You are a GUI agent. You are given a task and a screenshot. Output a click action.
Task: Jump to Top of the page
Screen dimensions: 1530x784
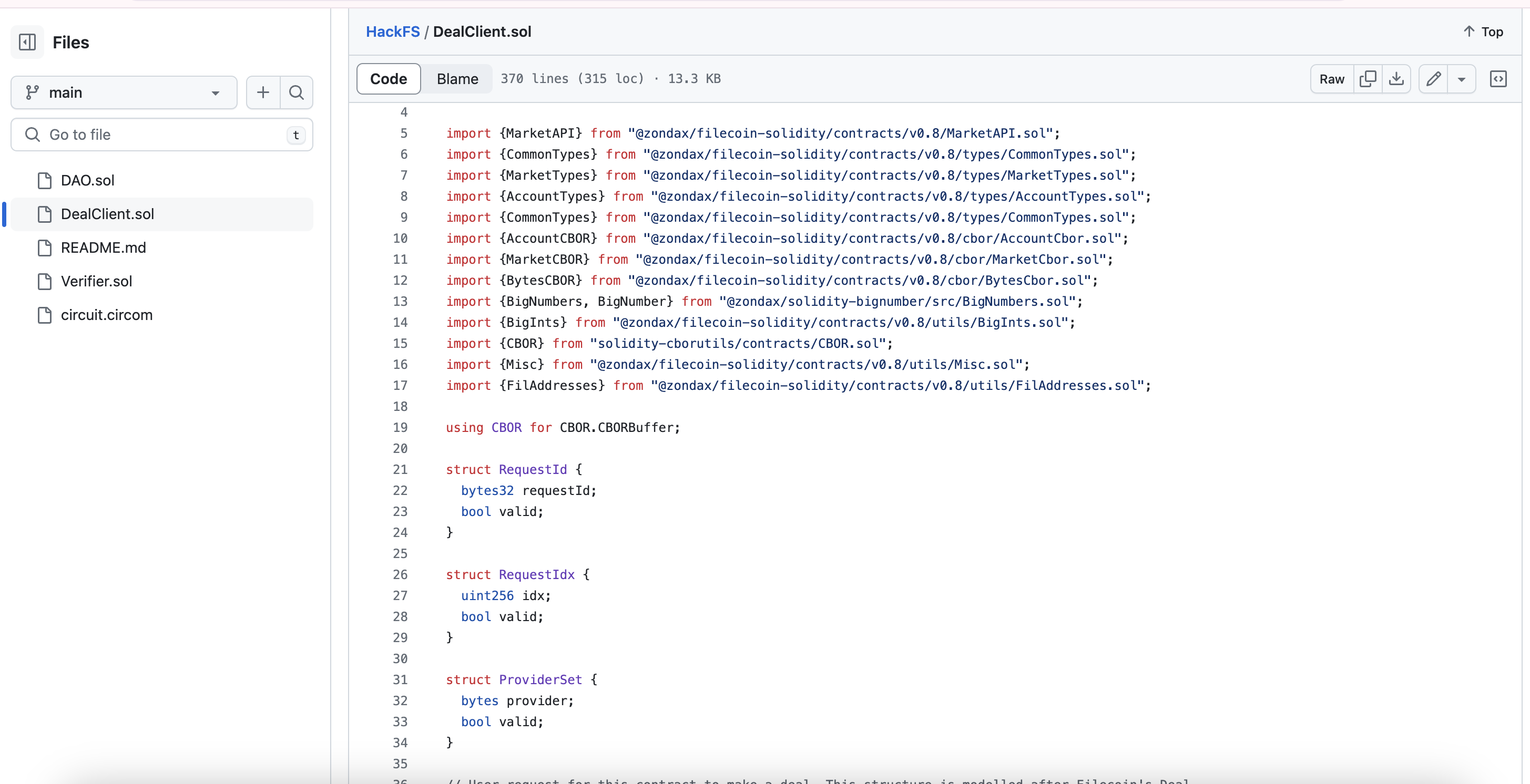pyautogui.click(x=1483, y=32)
